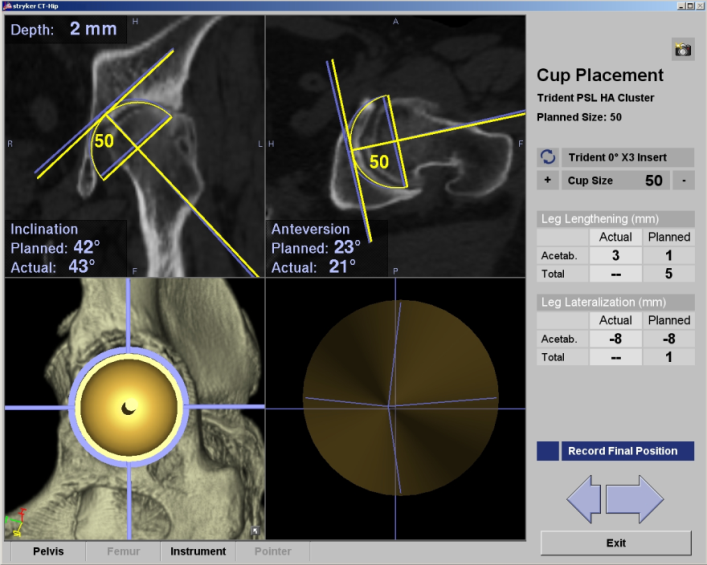The width and height of the screenshot is (707, 565).
Task: Decrease cup size with minus button
Action: click(684, 180)
